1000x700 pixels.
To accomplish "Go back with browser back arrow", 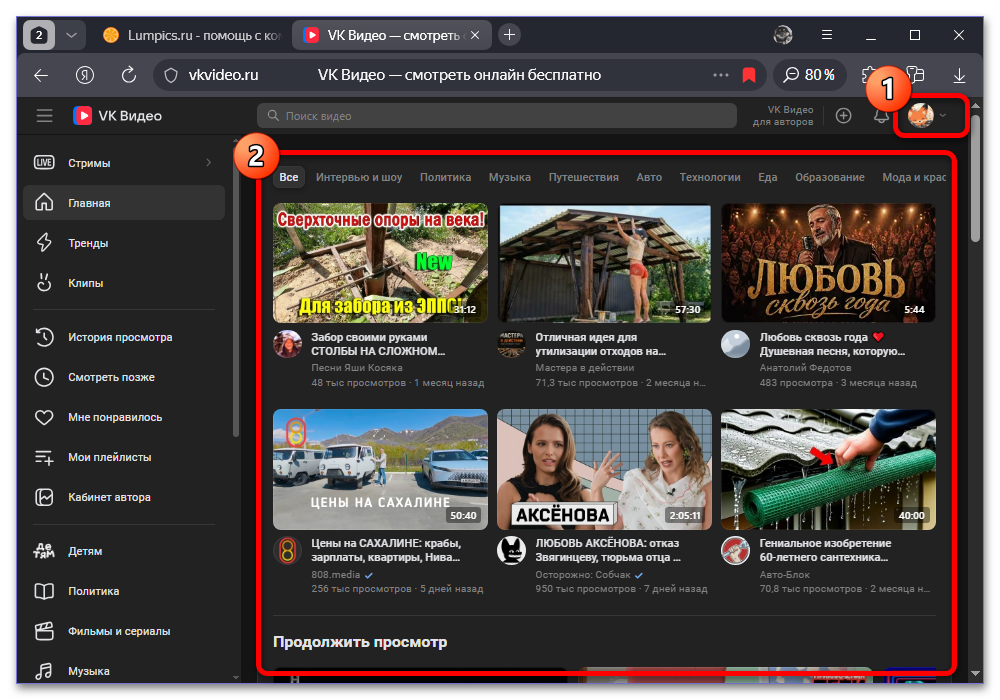I will pyautogui.click(x=41, y=75).
